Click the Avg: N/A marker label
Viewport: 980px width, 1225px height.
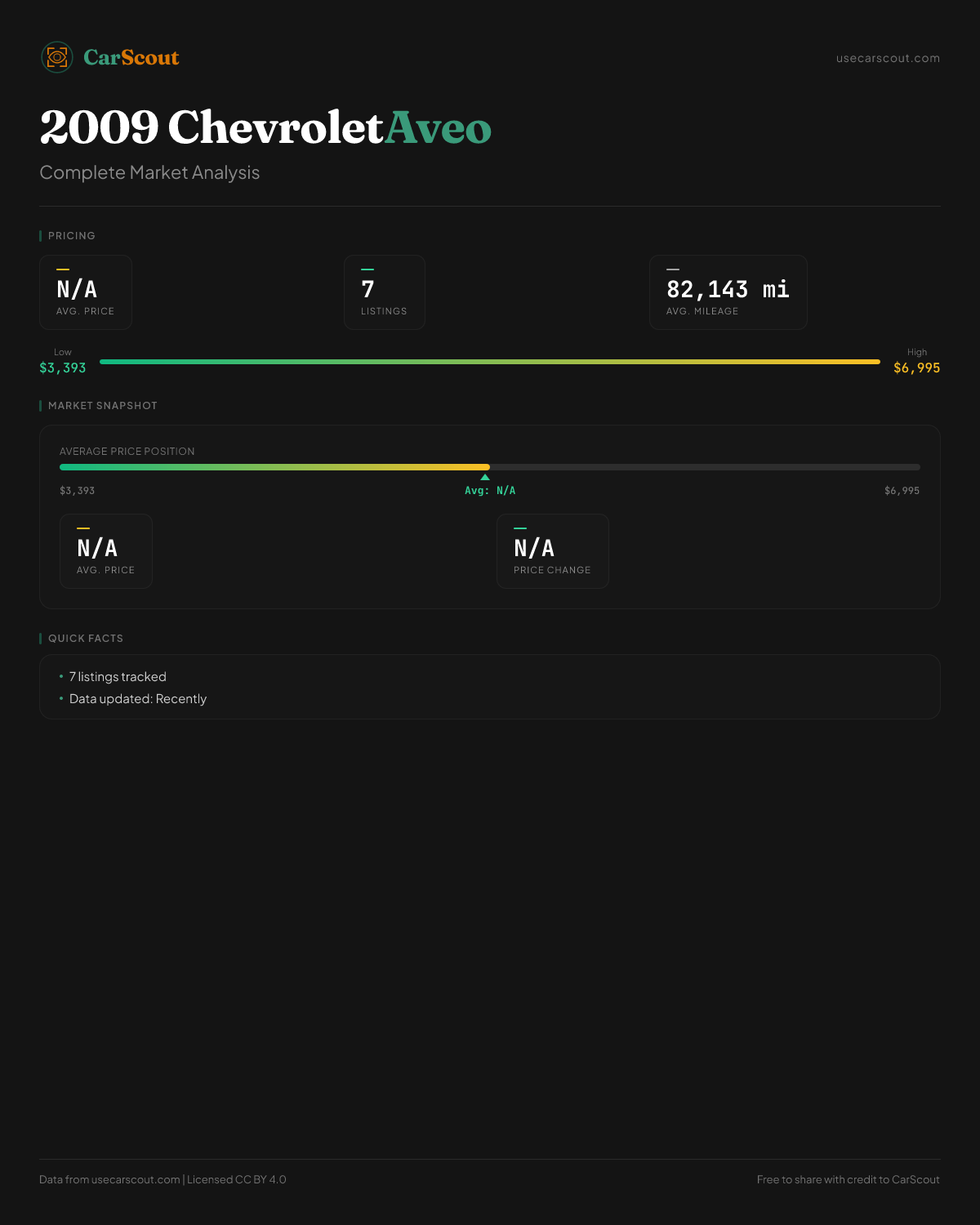[x=490, y=491]
